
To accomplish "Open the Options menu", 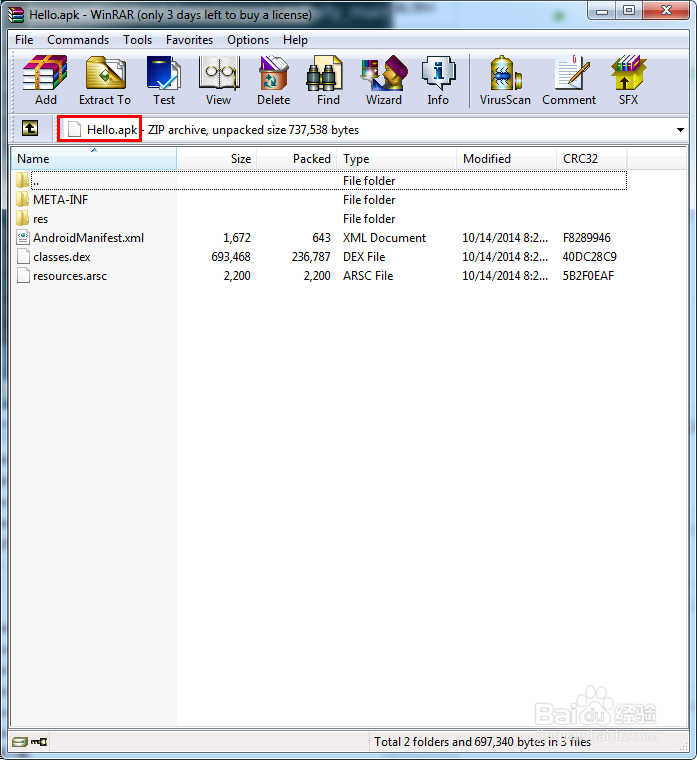I will point(248,40).
